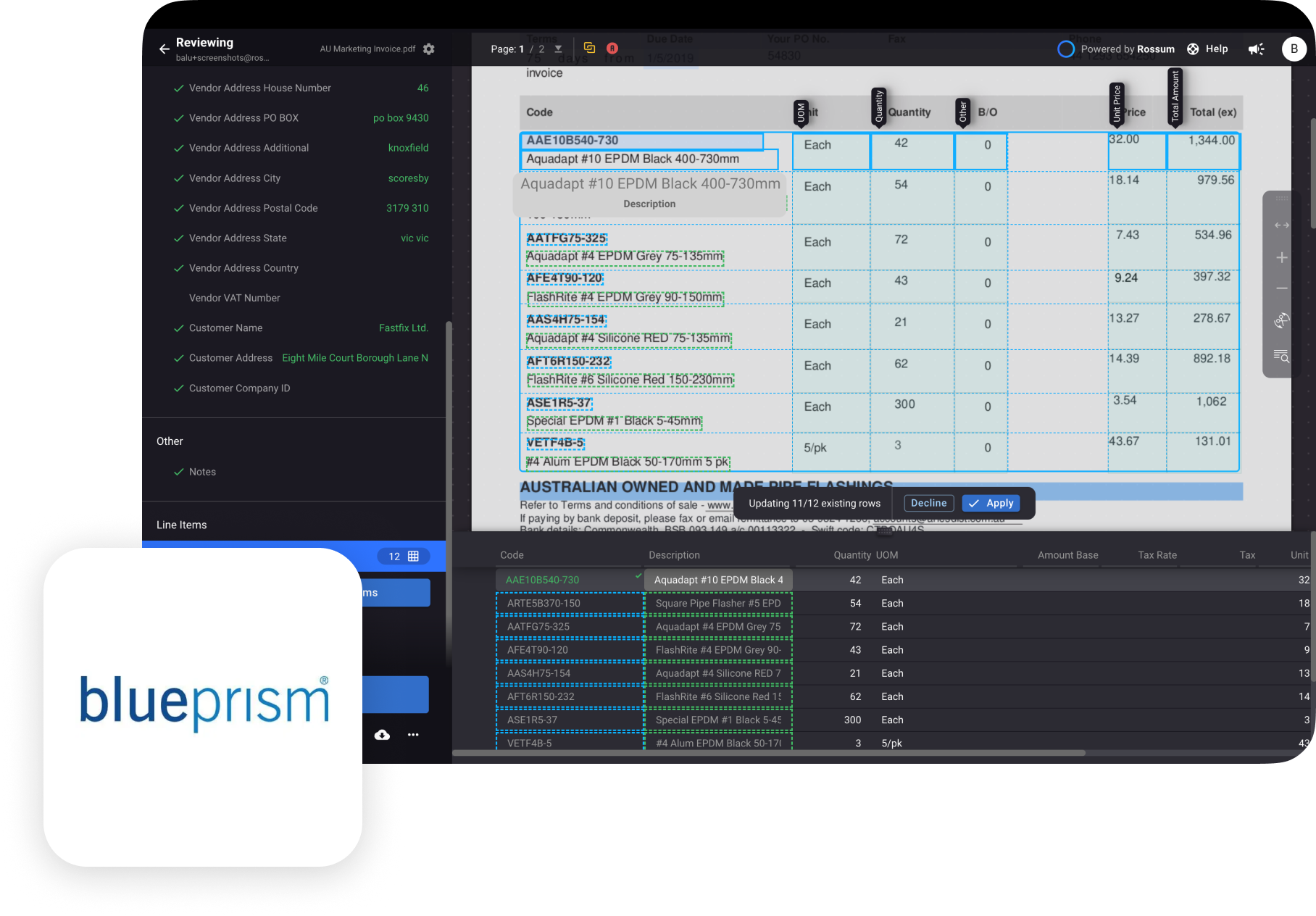Open the document search list icon
The width and height of the screenshot is (1316, 916).
pyautogui.click(x=1282, y=357)
